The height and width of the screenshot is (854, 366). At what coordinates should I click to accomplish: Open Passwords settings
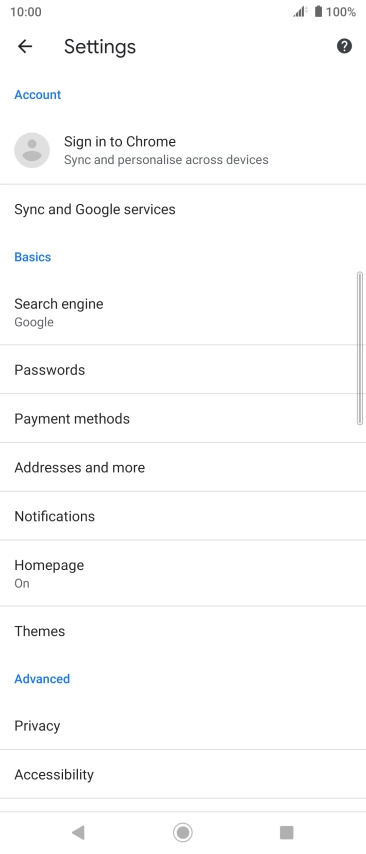point(183,369)
